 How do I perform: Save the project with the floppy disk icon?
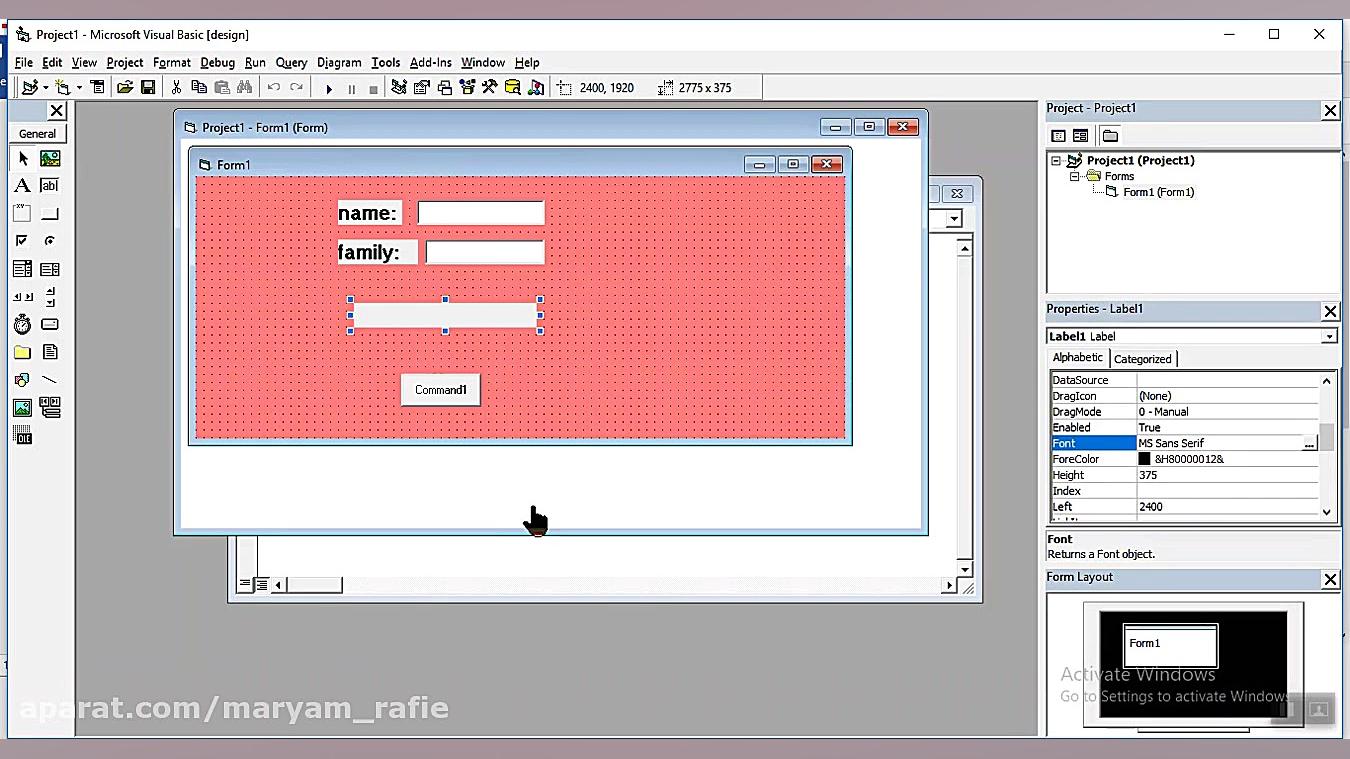[148, 88]
